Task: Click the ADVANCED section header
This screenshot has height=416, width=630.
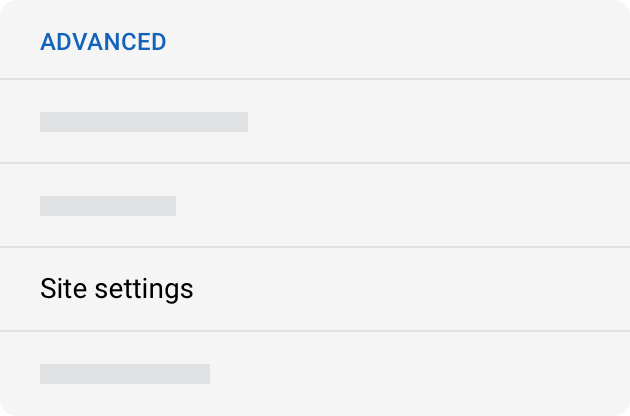Action: pos(103,42)
